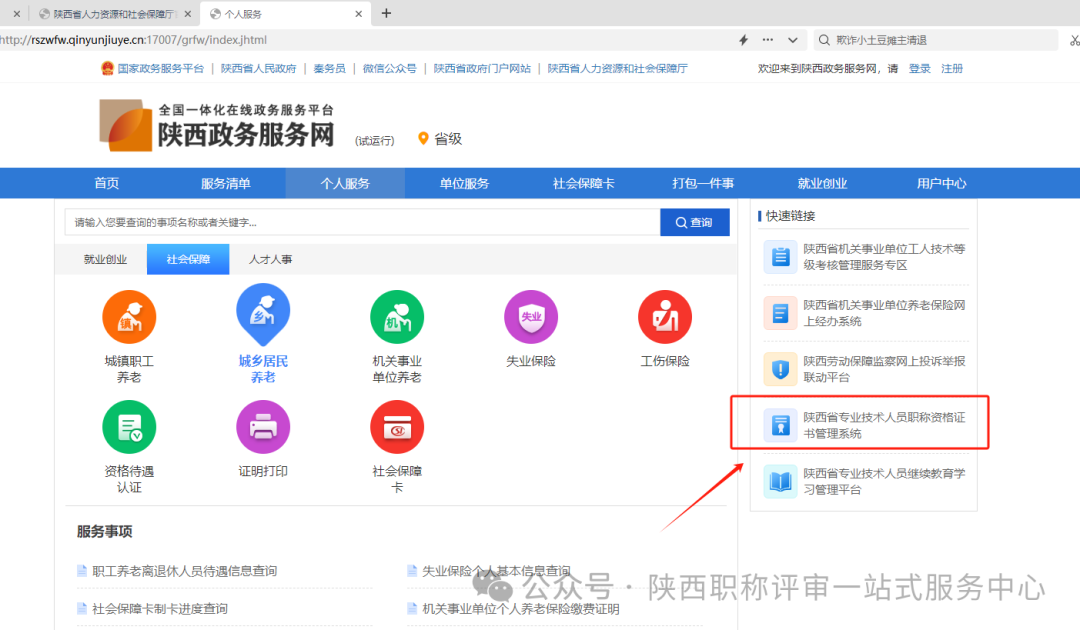Open a new browser tab
Viewport: 1080px width, 630px height.
[386, 13]
